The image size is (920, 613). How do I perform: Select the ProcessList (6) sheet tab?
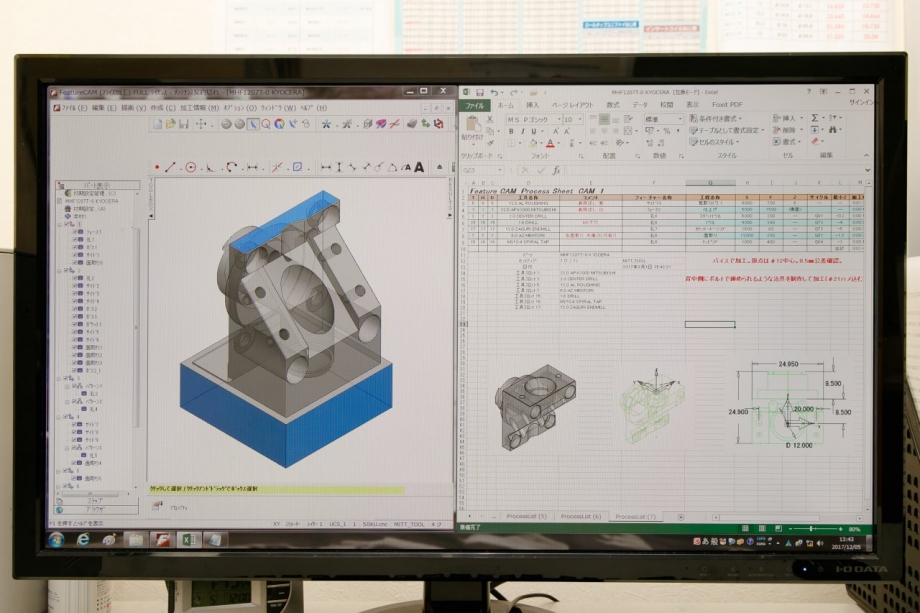580,516
